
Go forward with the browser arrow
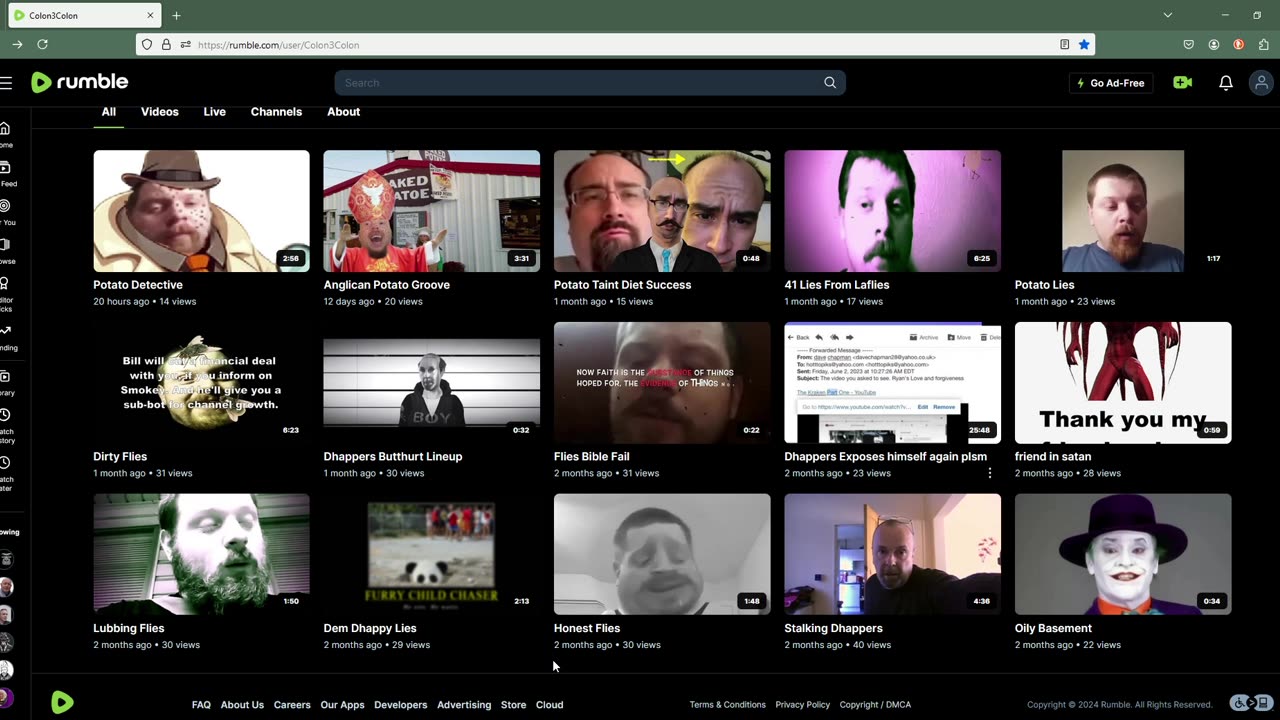pyautogui.click(x=17, y=44)
